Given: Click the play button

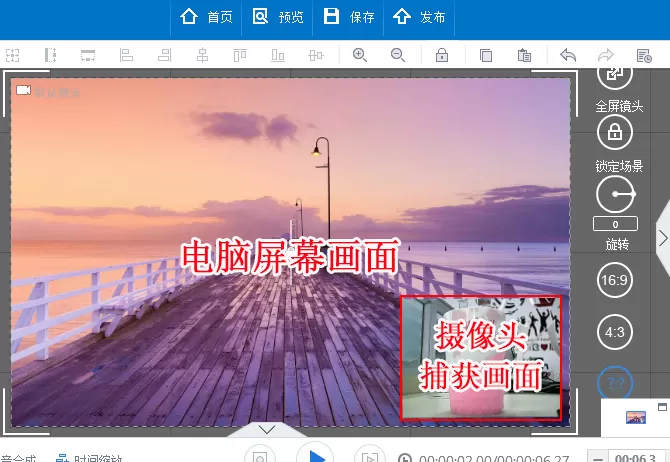Looking at the screenshot, I should (x=315, y=455).
